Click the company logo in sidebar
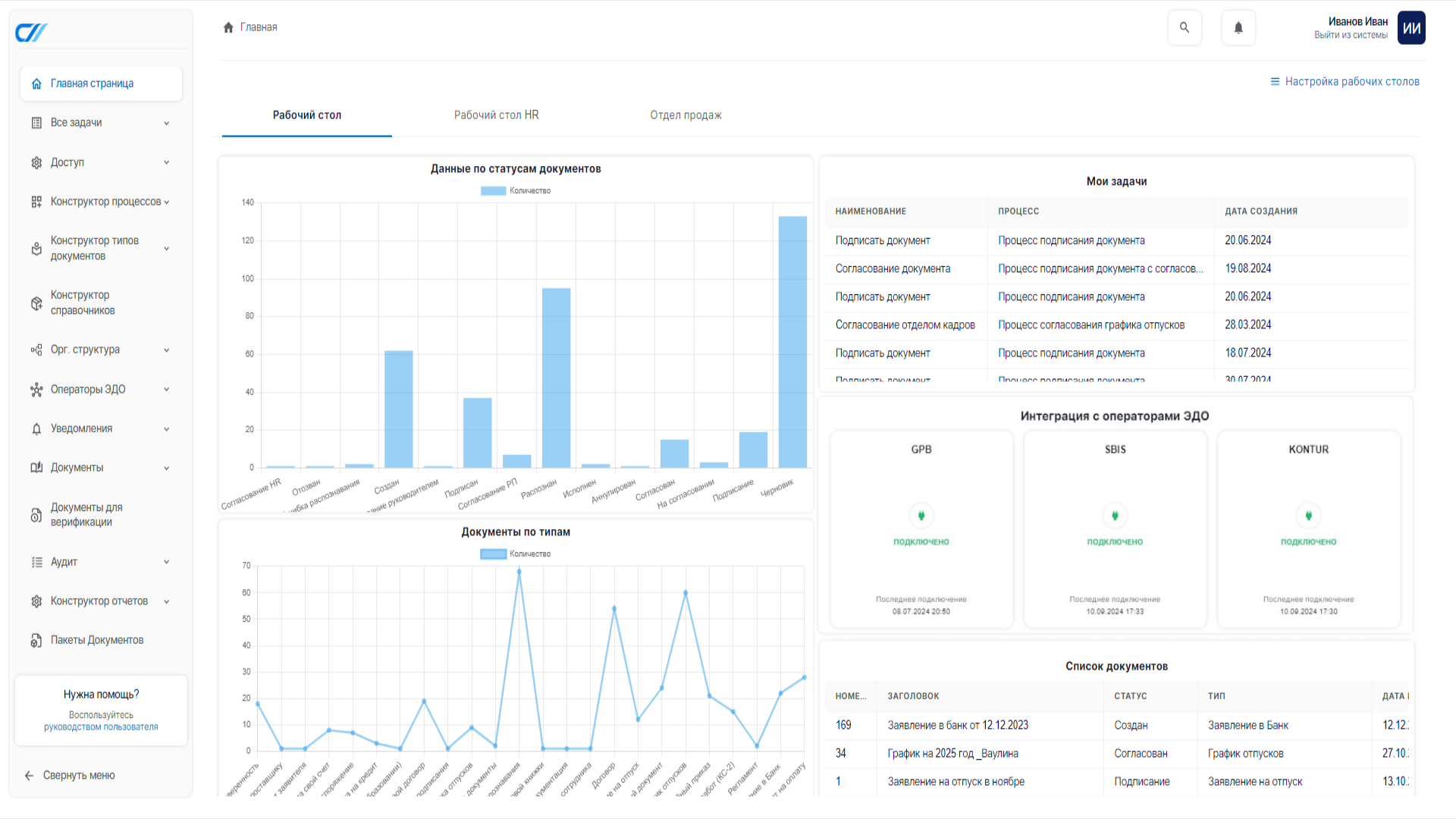 click(x=32, y=33)
